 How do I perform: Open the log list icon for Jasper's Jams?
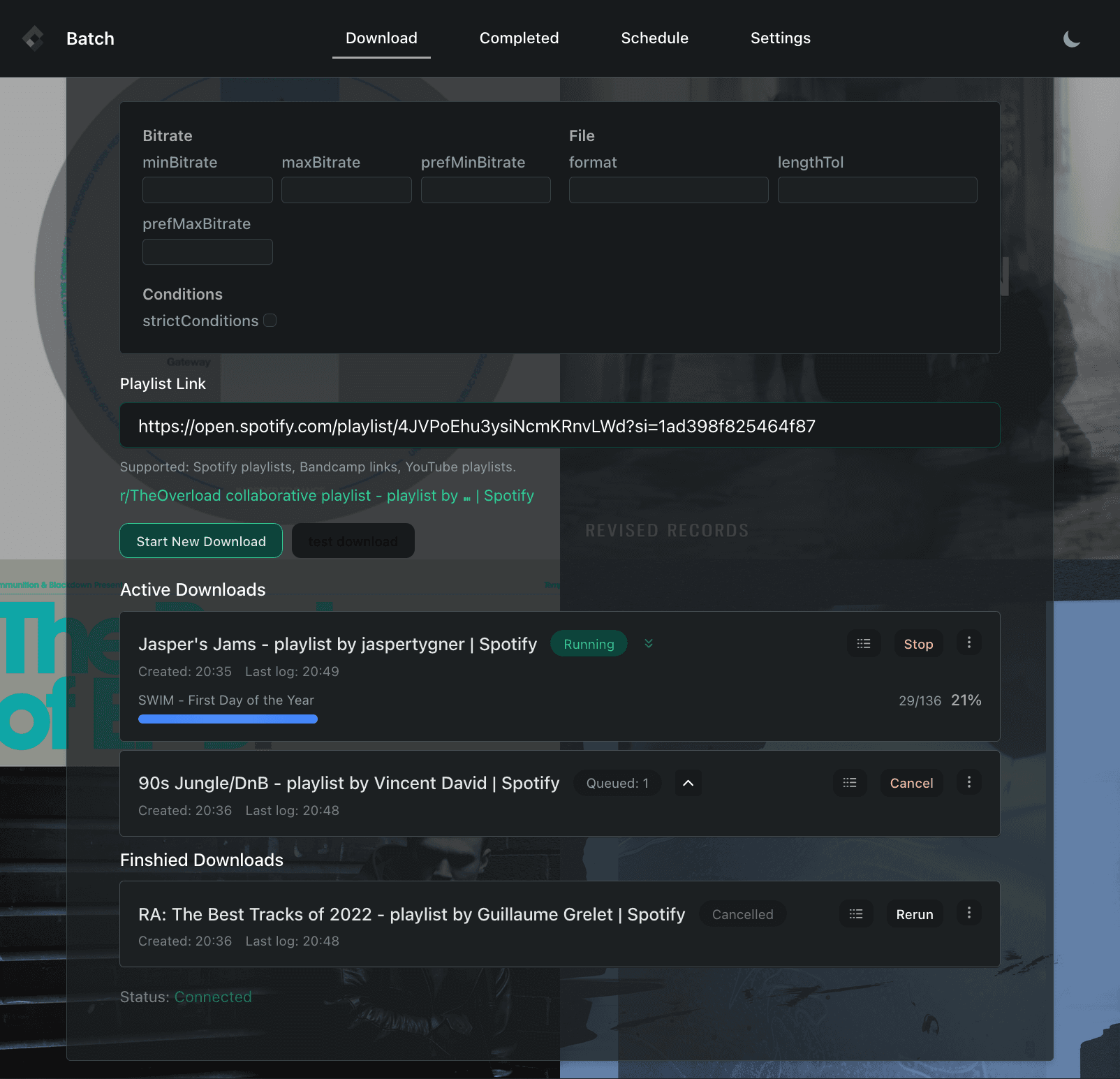pyautogui.click(x=864, y=644)
